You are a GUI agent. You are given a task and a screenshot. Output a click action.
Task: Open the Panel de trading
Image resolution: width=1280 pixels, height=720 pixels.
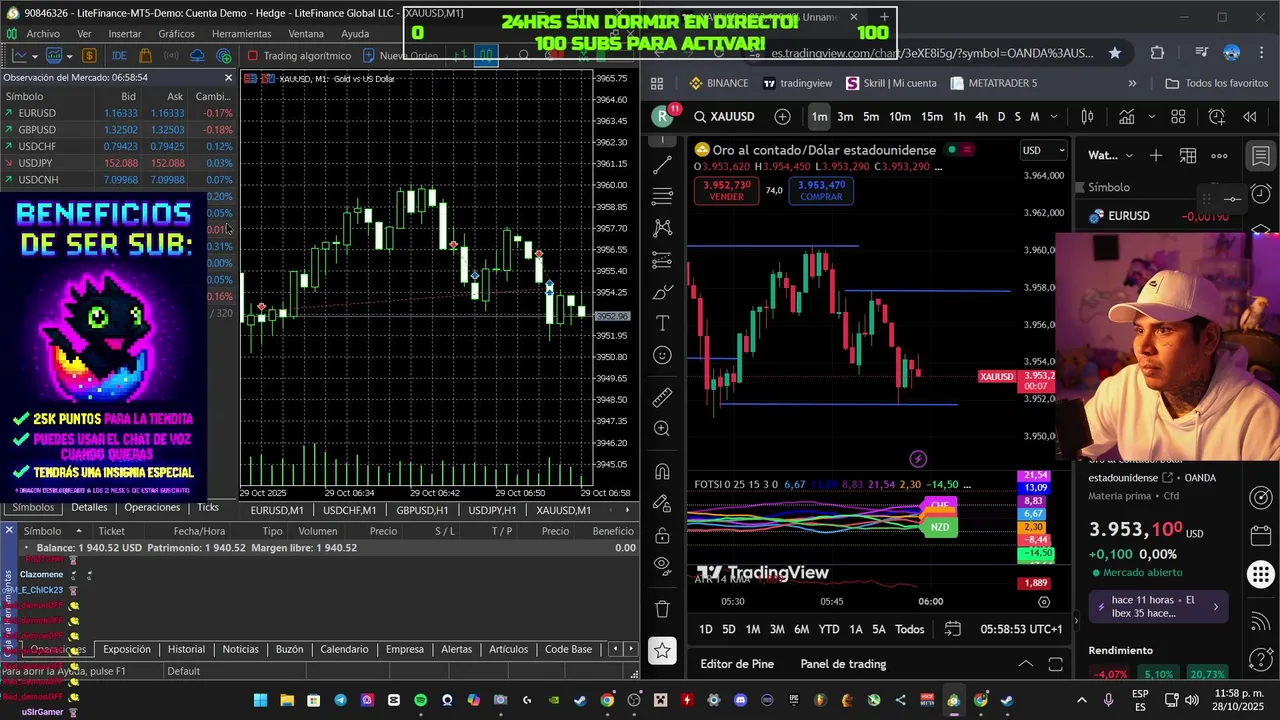[843, 664]
